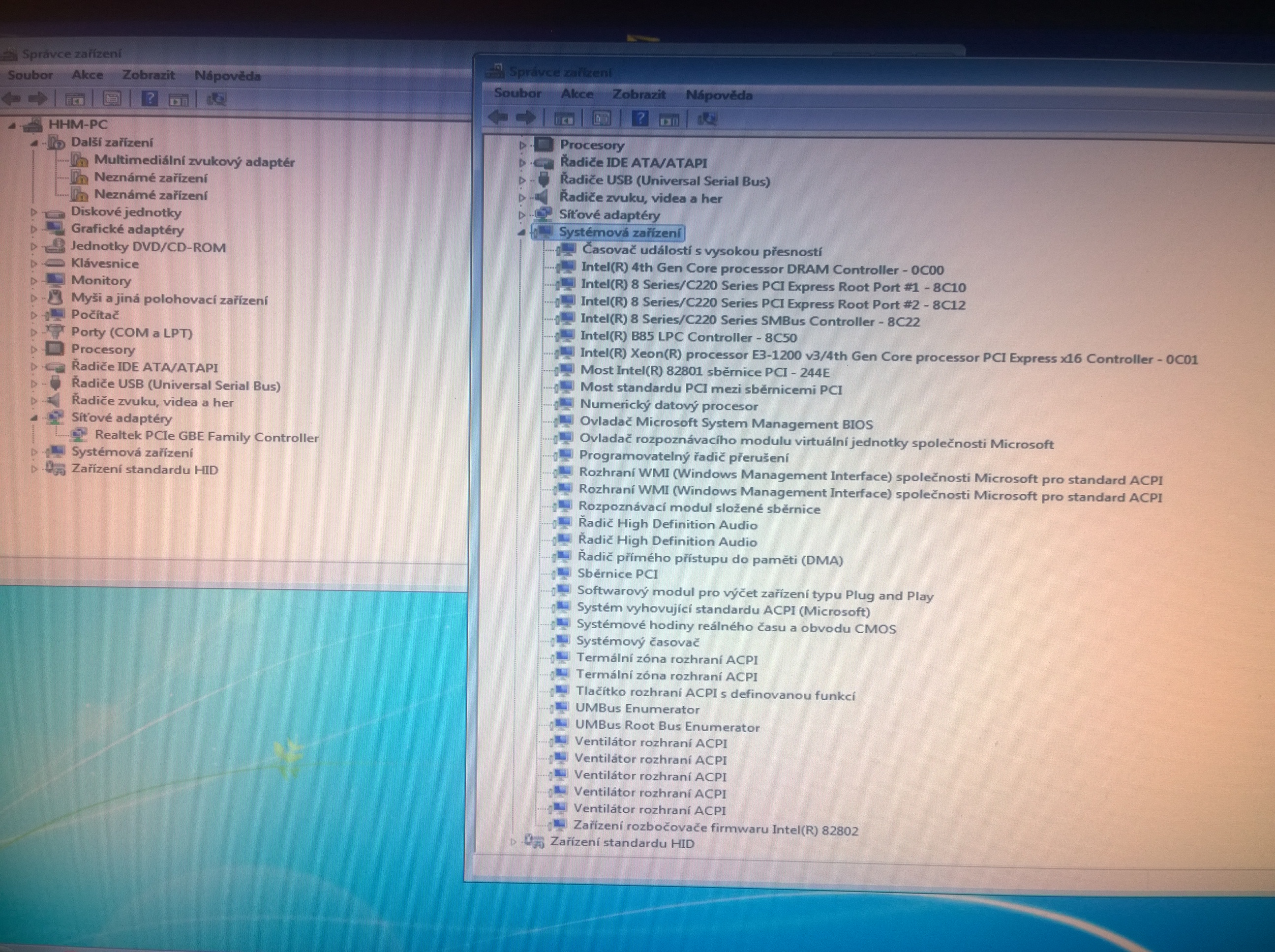1275x952 pixels.
Task: Click icon of Multimediální zvukový adaptér
Action: [80, 160]
